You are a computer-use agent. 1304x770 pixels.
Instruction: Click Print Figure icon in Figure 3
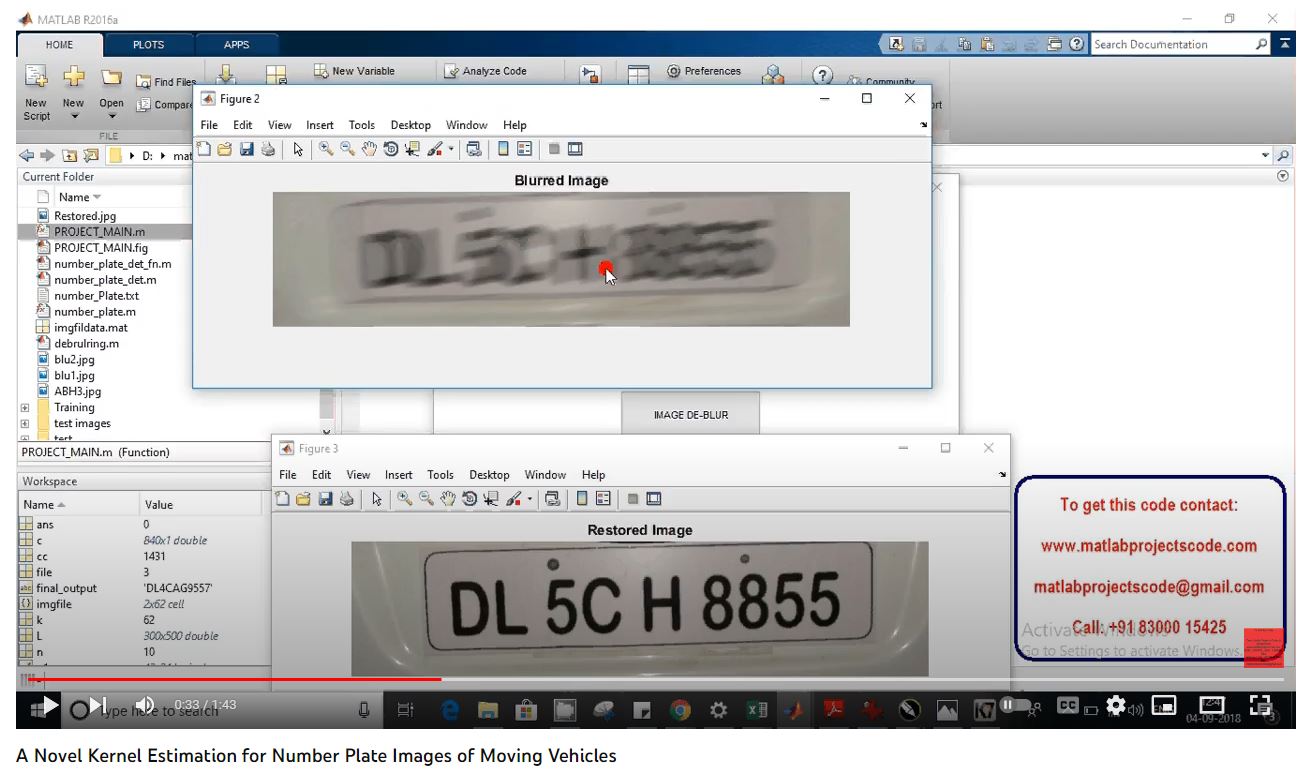[346, 499]
